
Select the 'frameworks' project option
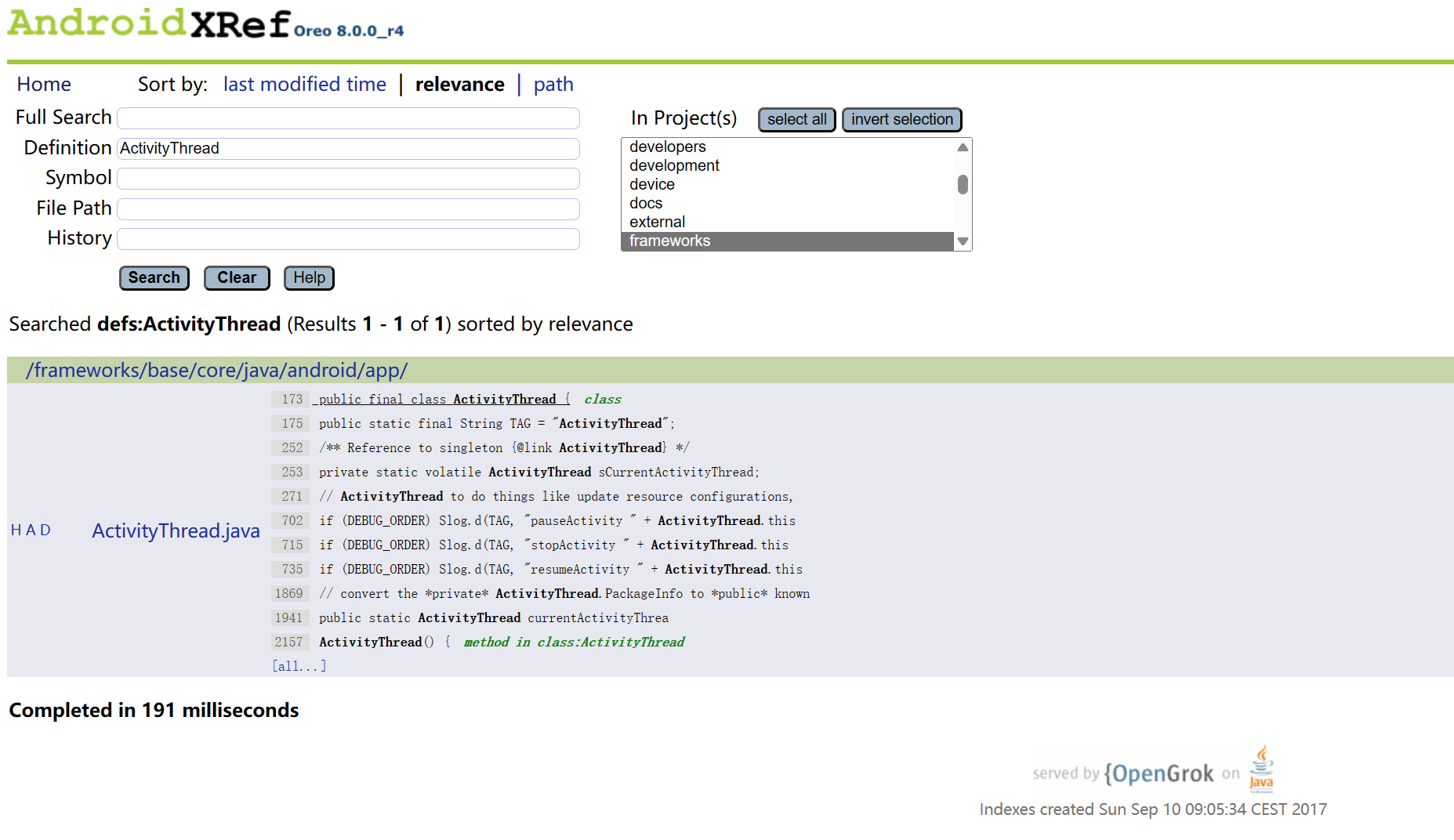click(x=669, y=241)
